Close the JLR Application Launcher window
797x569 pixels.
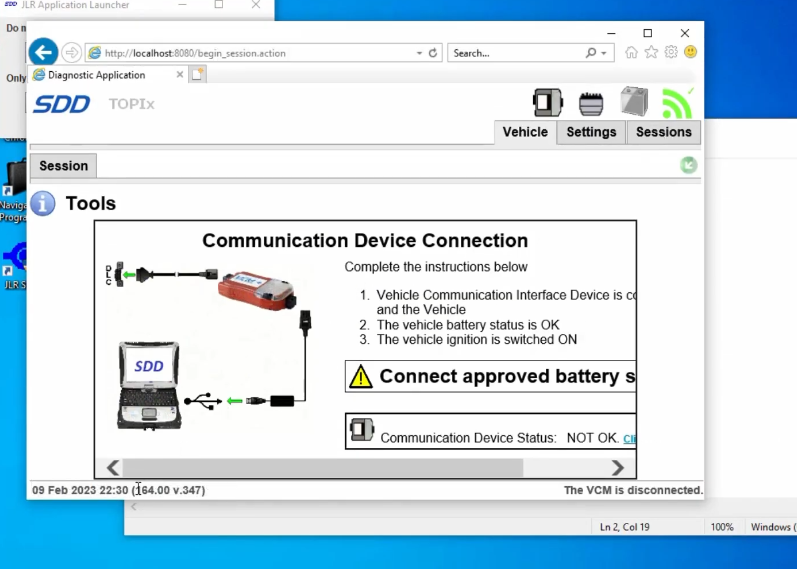[256, 5]
